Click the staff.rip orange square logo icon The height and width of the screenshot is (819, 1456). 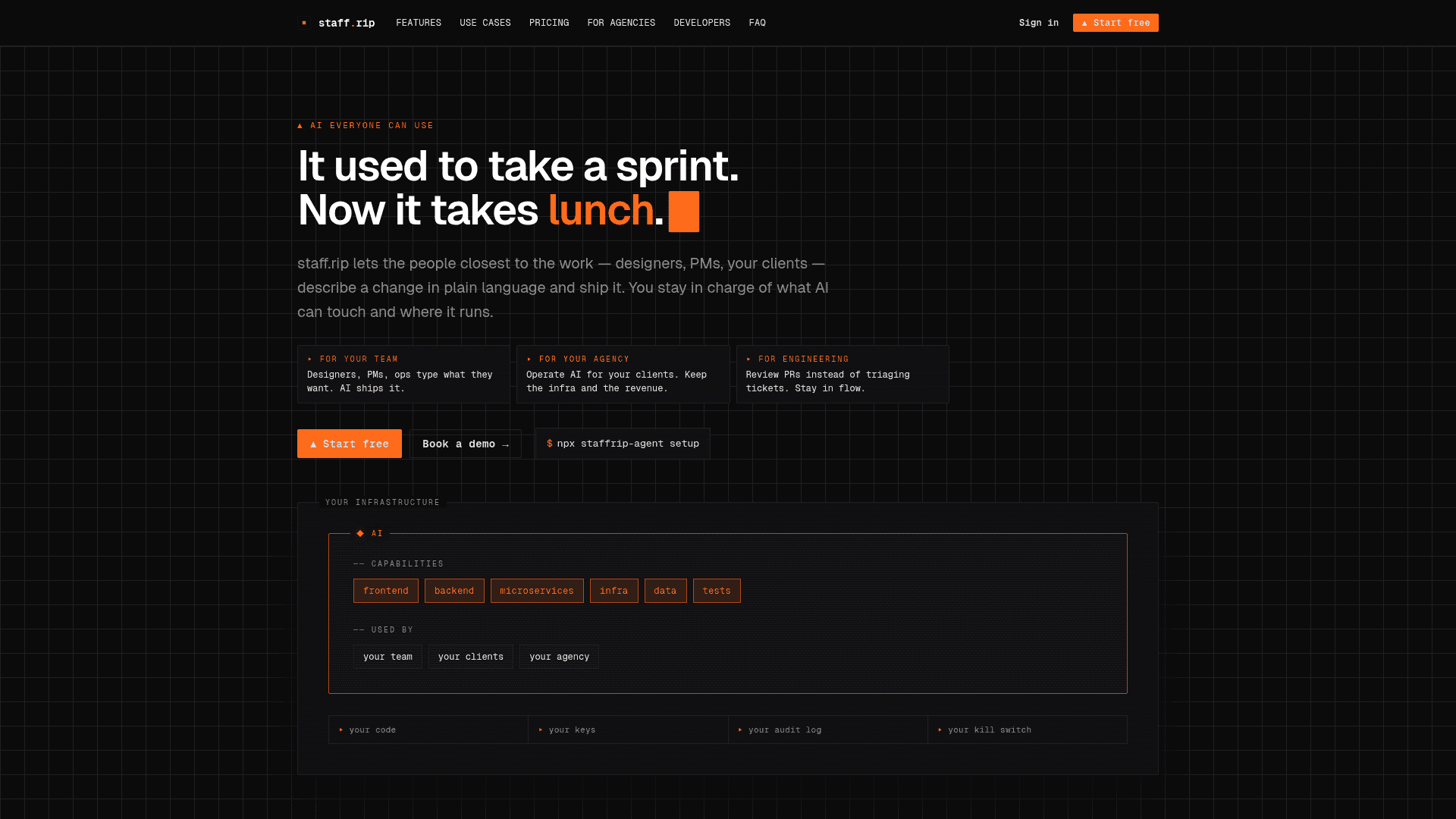coord(304,23)
